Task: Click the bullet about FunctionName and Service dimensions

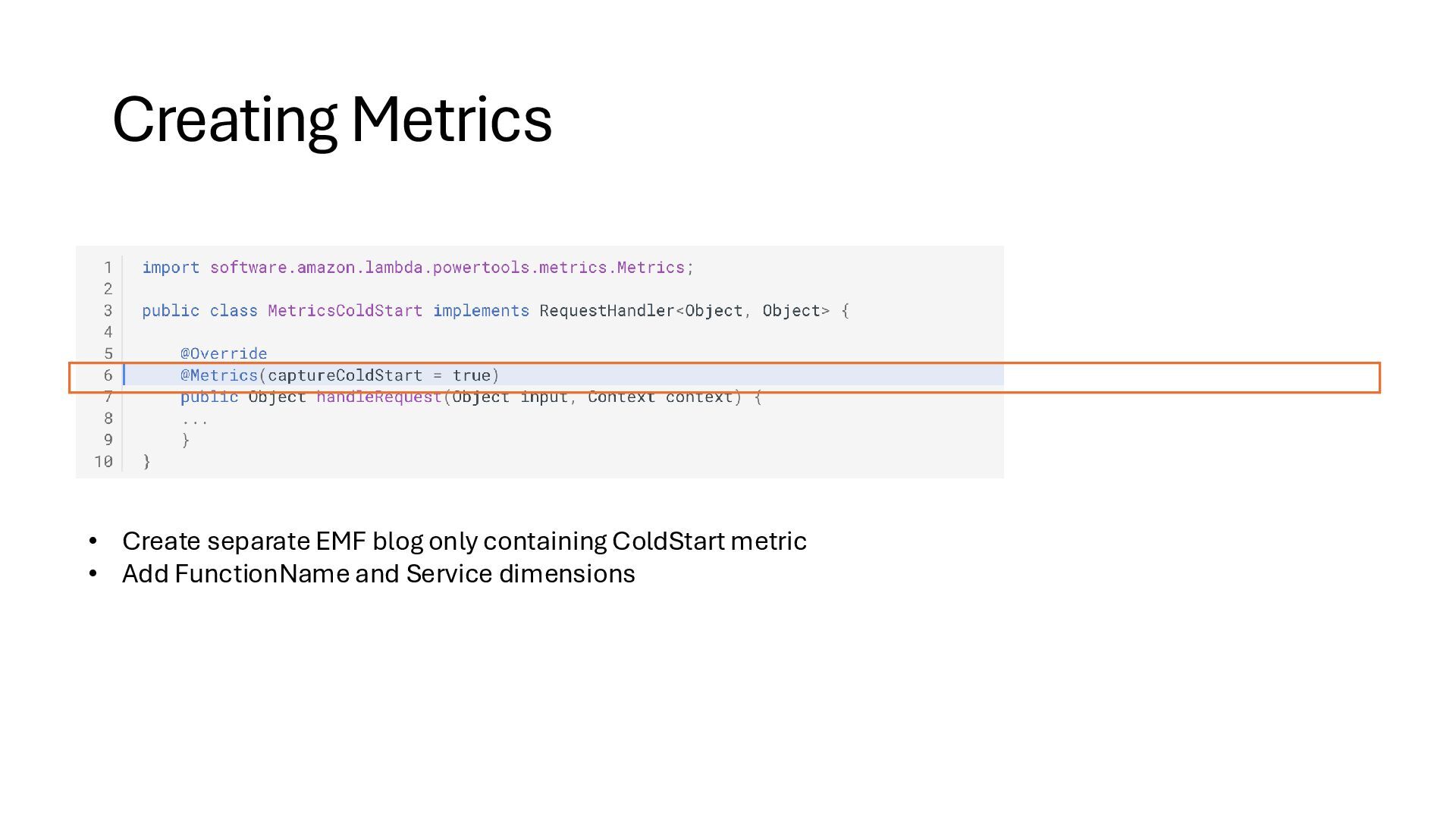Action: (x=378, y=574)
